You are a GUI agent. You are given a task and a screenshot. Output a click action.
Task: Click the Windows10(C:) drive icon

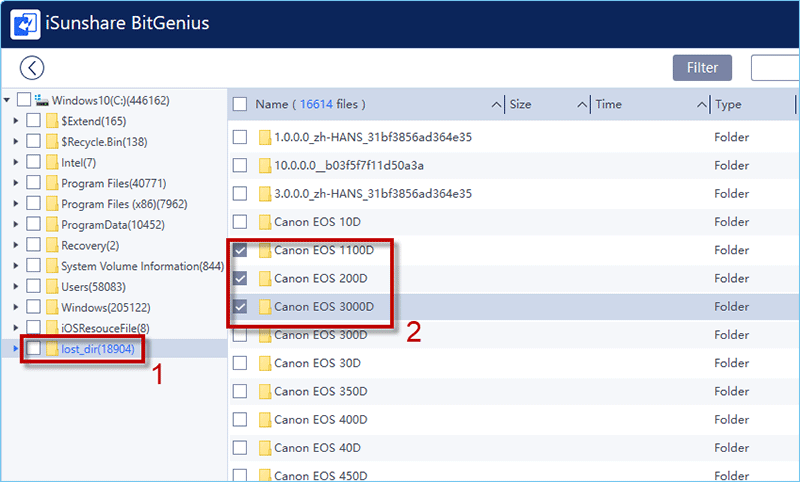coord(42,100)
